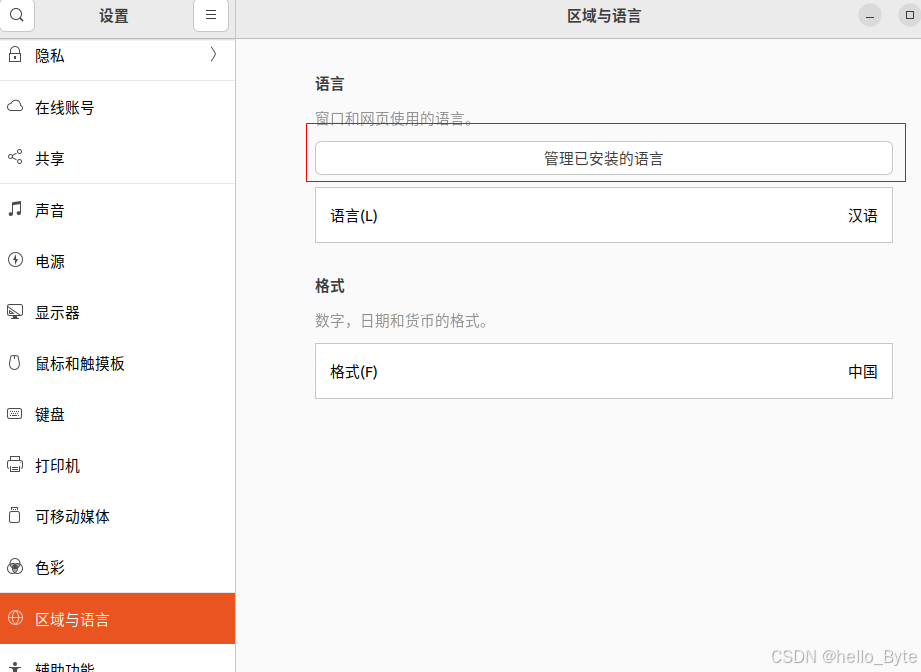Screen dimensions: 921x672
Task: Select 色彩 in the sidebar
Action: [x=50, y=567]
